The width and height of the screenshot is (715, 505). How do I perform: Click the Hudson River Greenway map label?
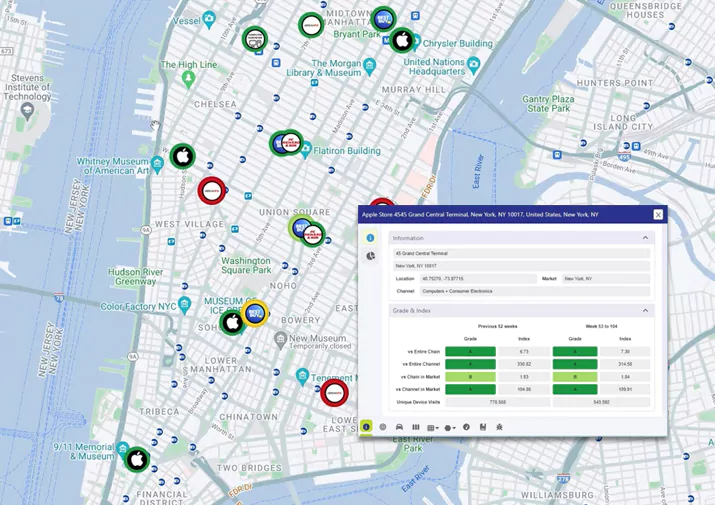135,277
